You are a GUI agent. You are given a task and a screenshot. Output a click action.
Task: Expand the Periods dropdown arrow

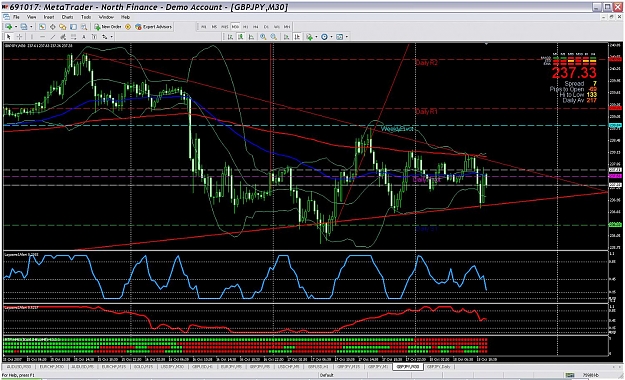click(332, 37)
